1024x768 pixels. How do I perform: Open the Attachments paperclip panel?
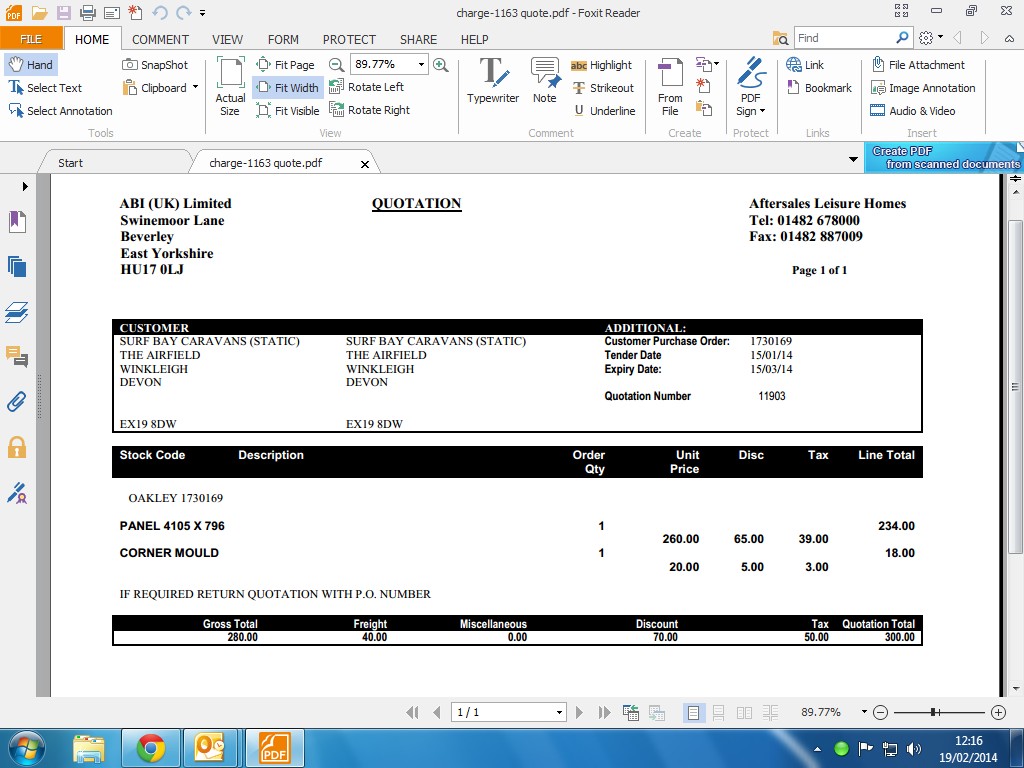pyautogui.click(x=17, y=402)
